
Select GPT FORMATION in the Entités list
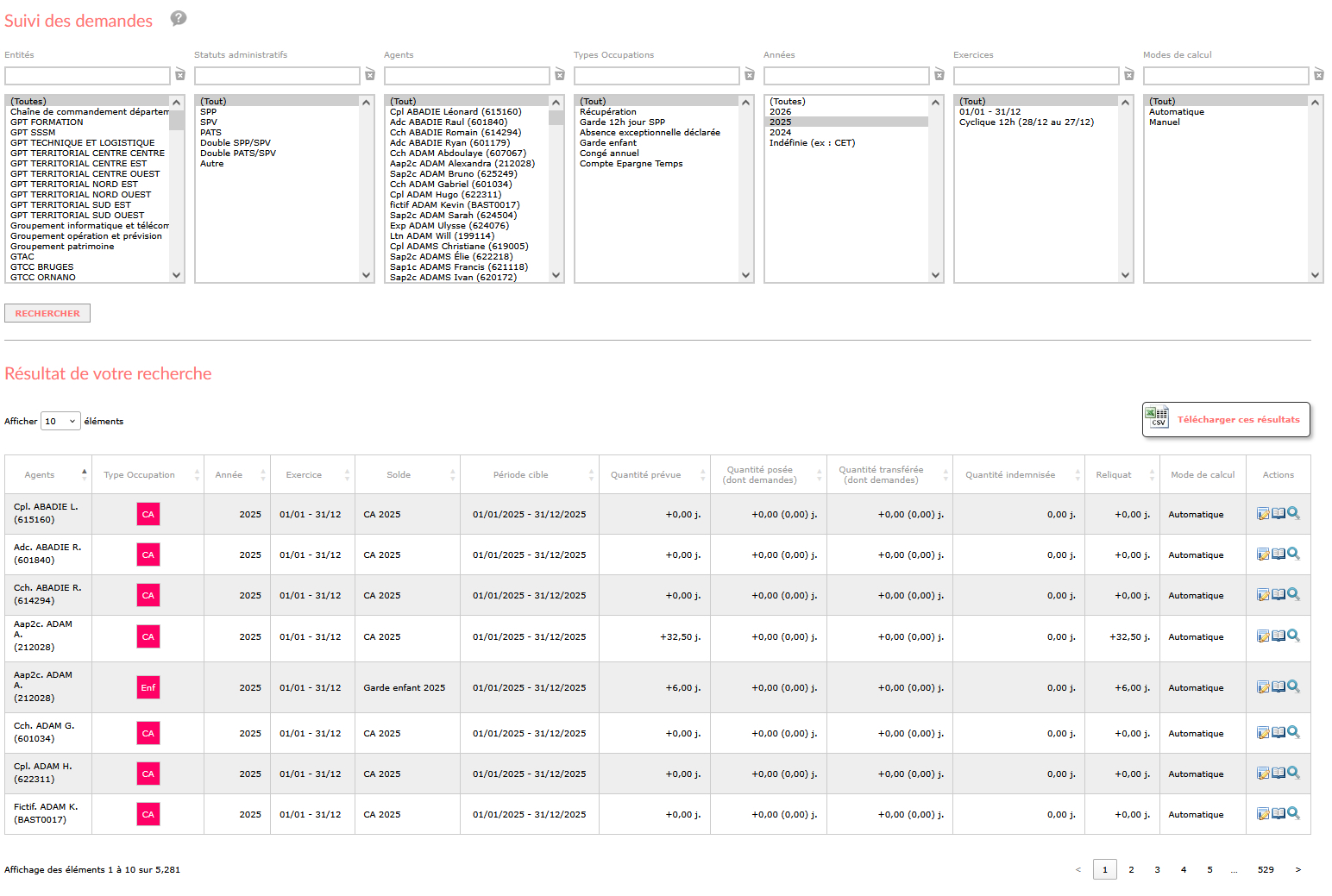click(88, 122)
